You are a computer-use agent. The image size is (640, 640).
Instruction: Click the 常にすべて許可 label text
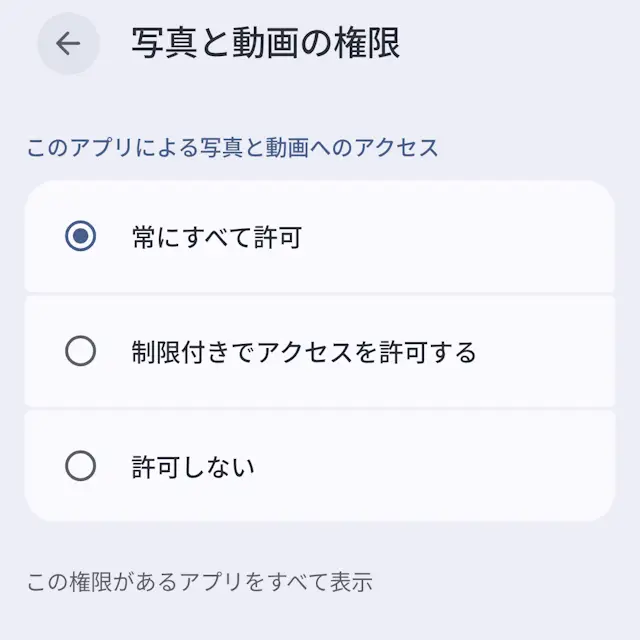216,237
